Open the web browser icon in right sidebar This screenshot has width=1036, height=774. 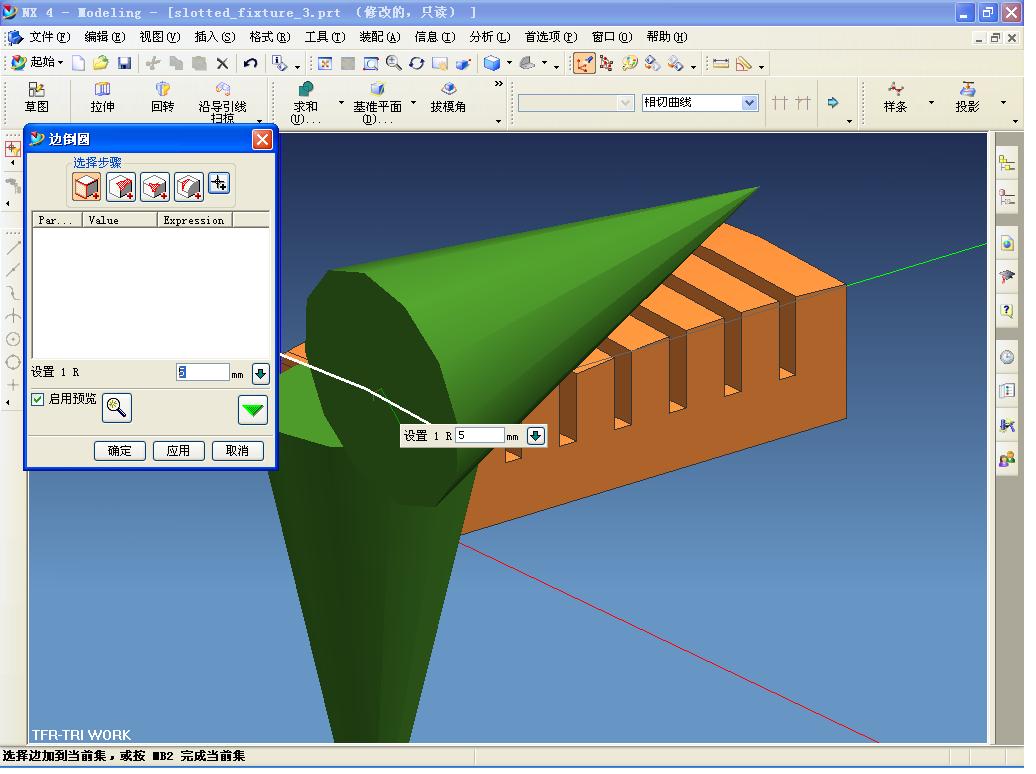click(1006, 243)
